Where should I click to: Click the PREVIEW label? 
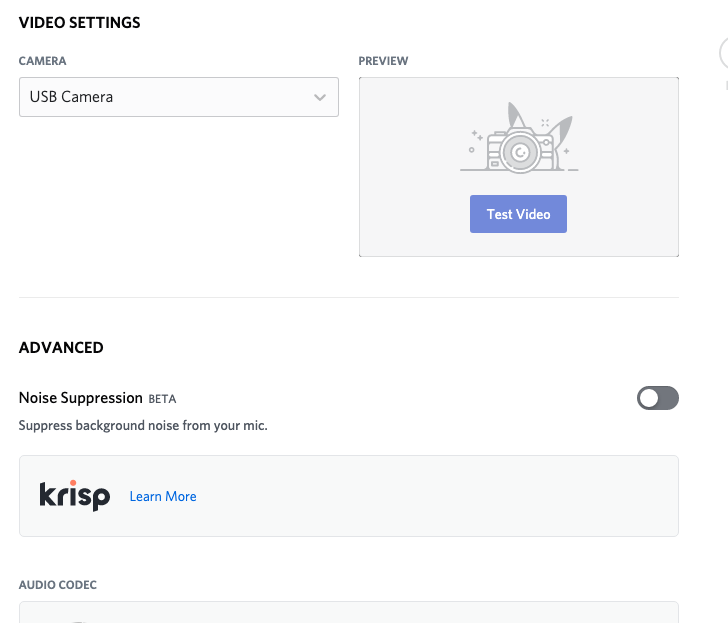point(383,61)
